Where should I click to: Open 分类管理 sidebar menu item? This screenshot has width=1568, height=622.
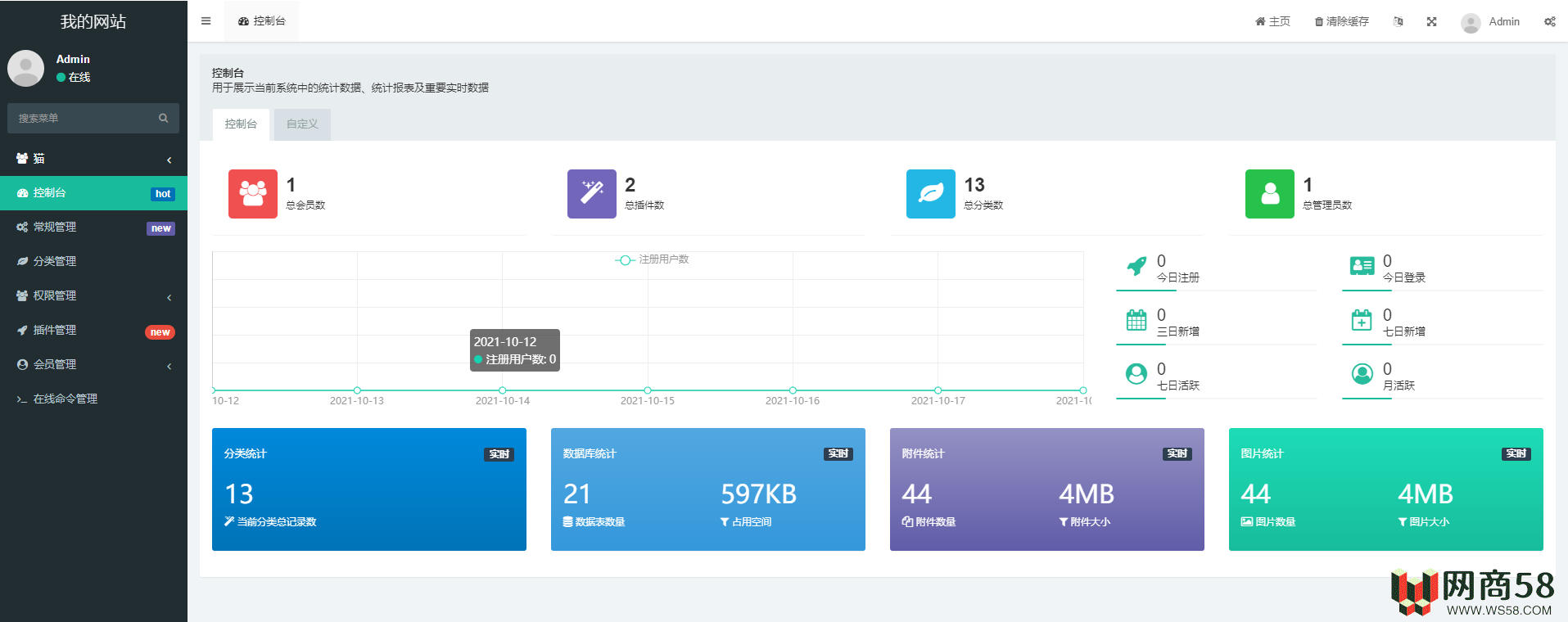point(93,262)
